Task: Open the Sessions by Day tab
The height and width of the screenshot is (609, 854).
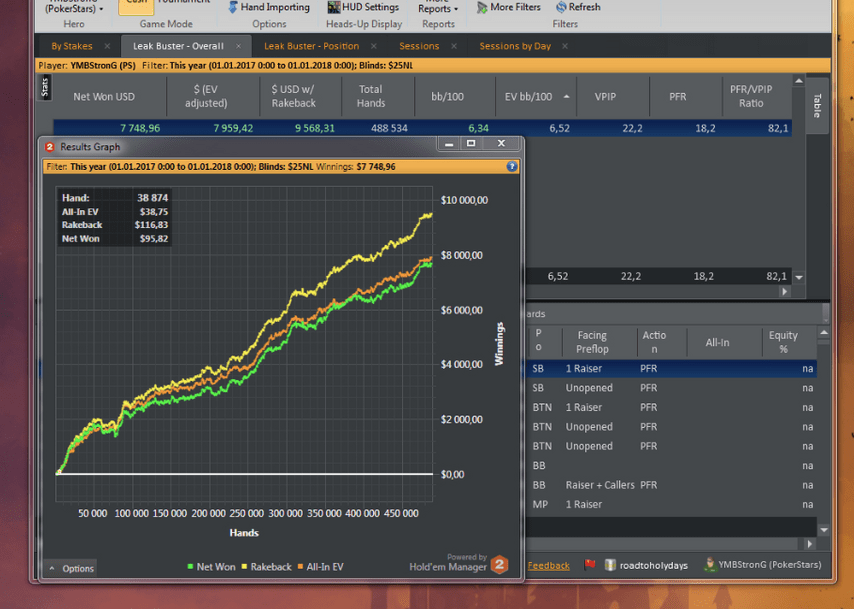Action: pyautogui.click(x=515, y=46)
